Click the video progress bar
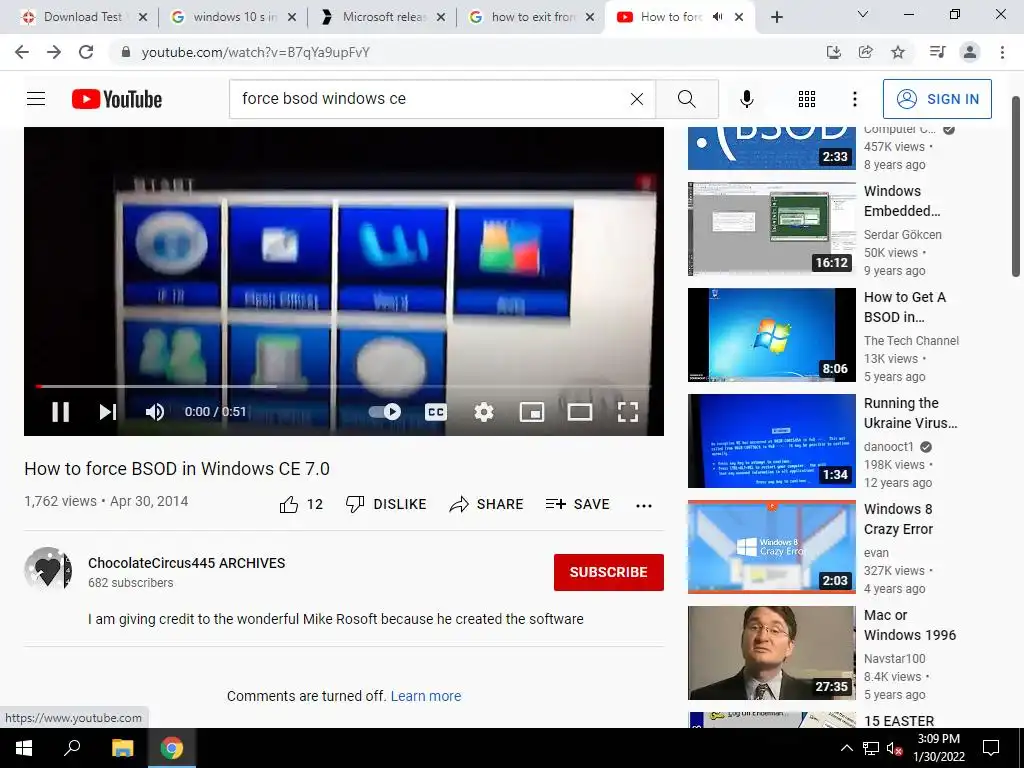This screenshot has height=768, width=1024. [x=344, y=387]
